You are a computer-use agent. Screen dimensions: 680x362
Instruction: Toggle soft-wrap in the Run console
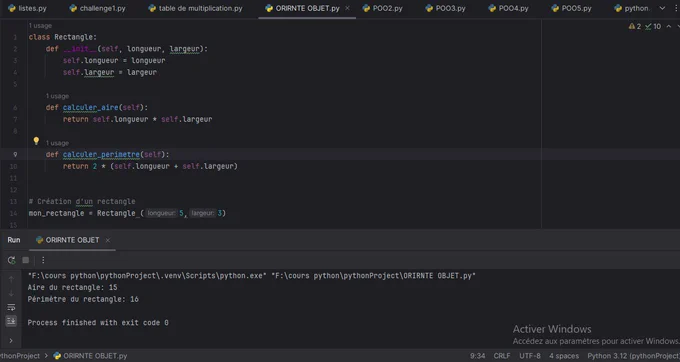(11, 307)
